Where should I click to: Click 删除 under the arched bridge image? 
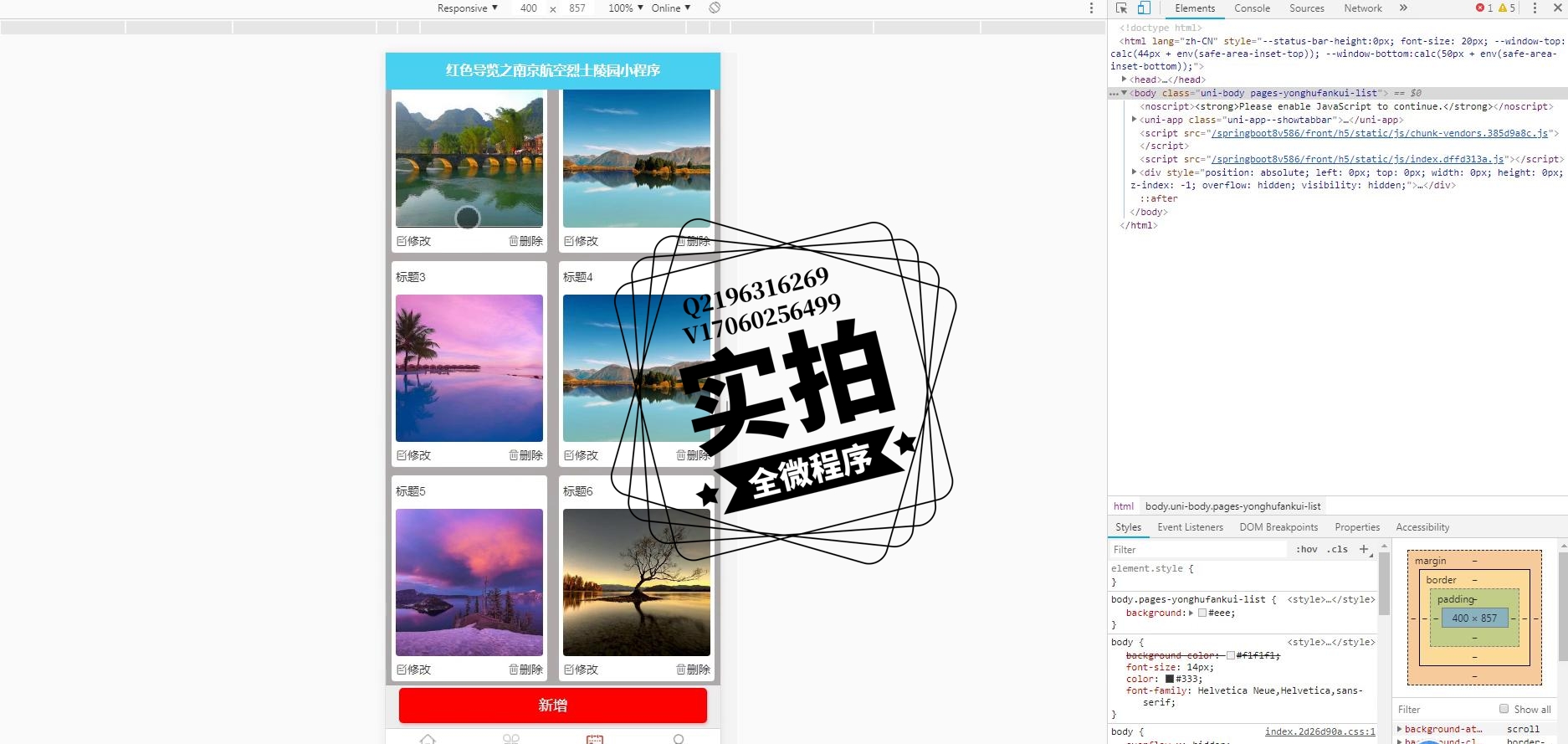click(525, 241)
